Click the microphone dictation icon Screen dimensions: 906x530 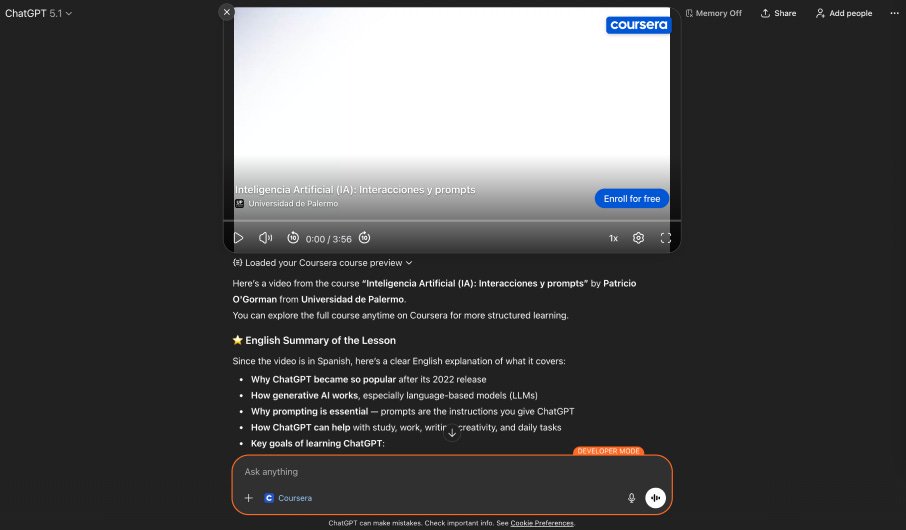click(632, 498)
